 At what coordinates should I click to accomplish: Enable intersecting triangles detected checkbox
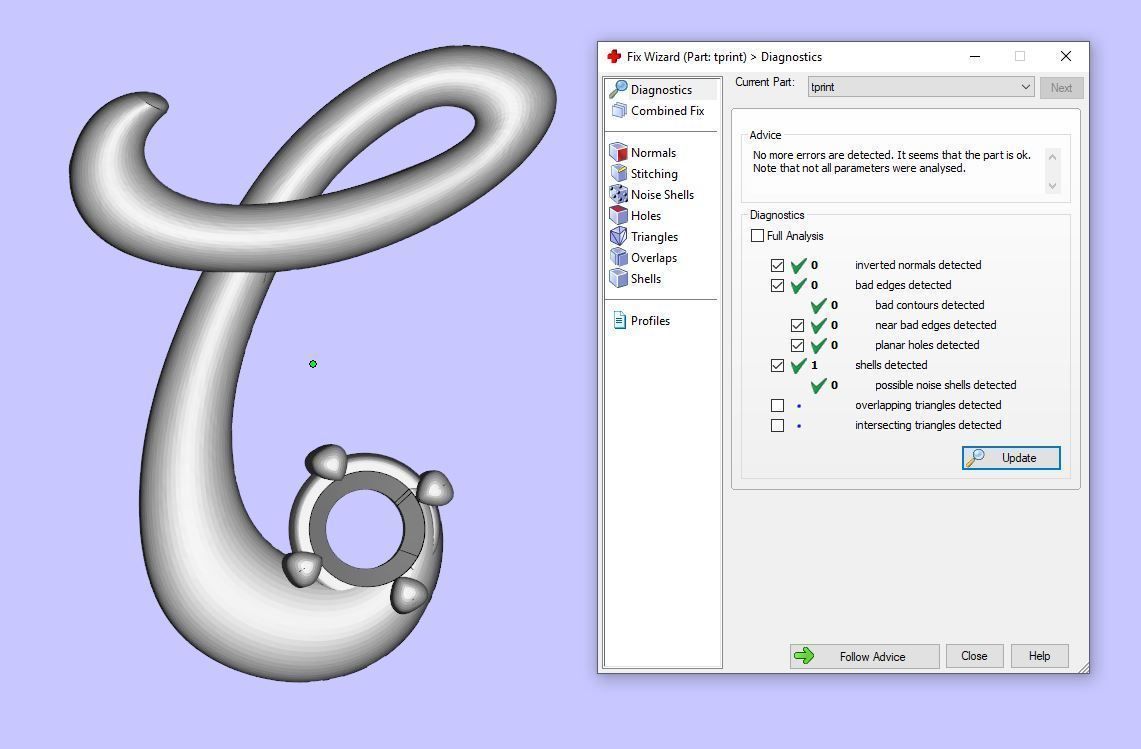coord(777,425)
